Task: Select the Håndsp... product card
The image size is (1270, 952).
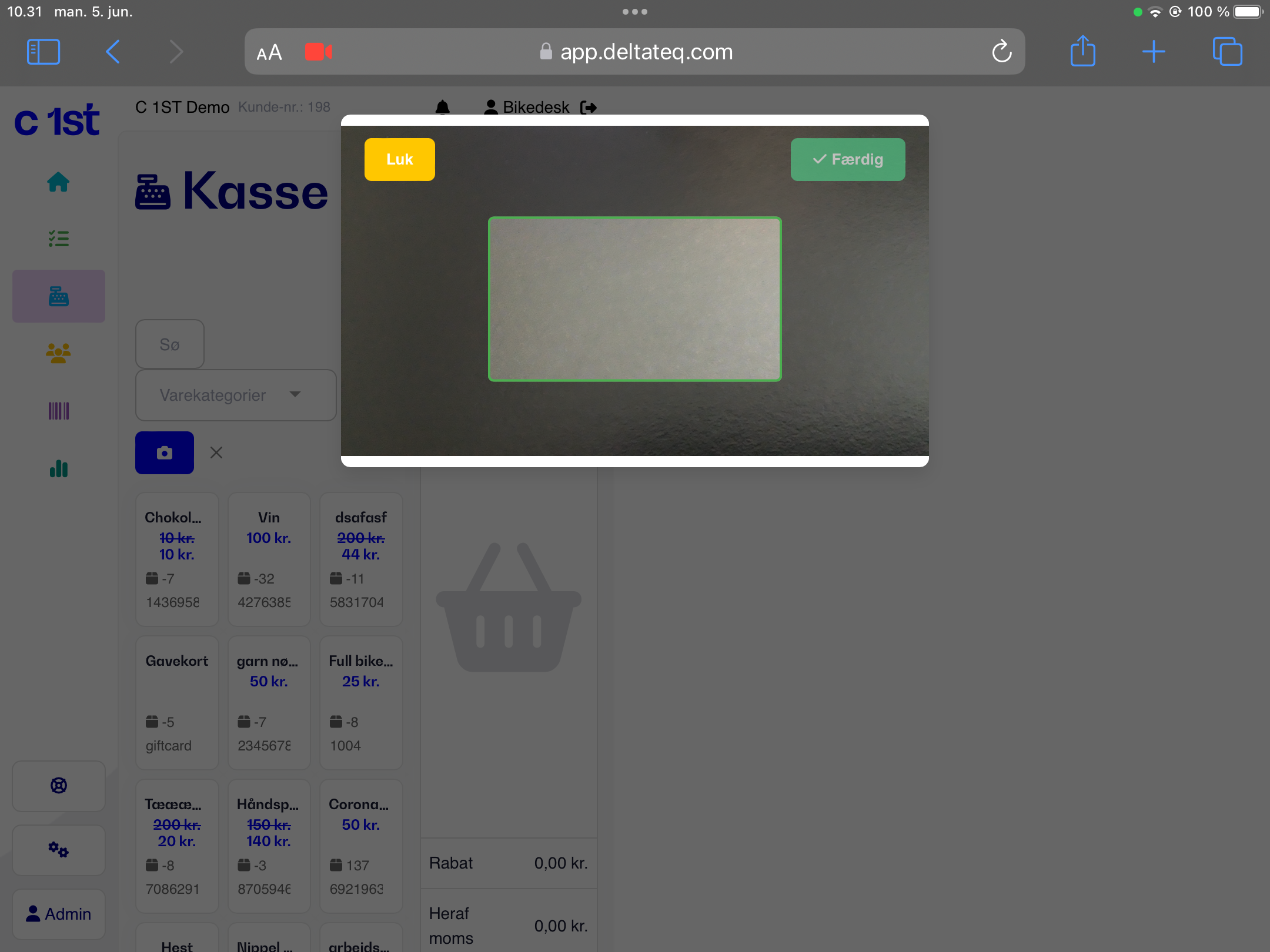Action: click(x=269, y=846)
